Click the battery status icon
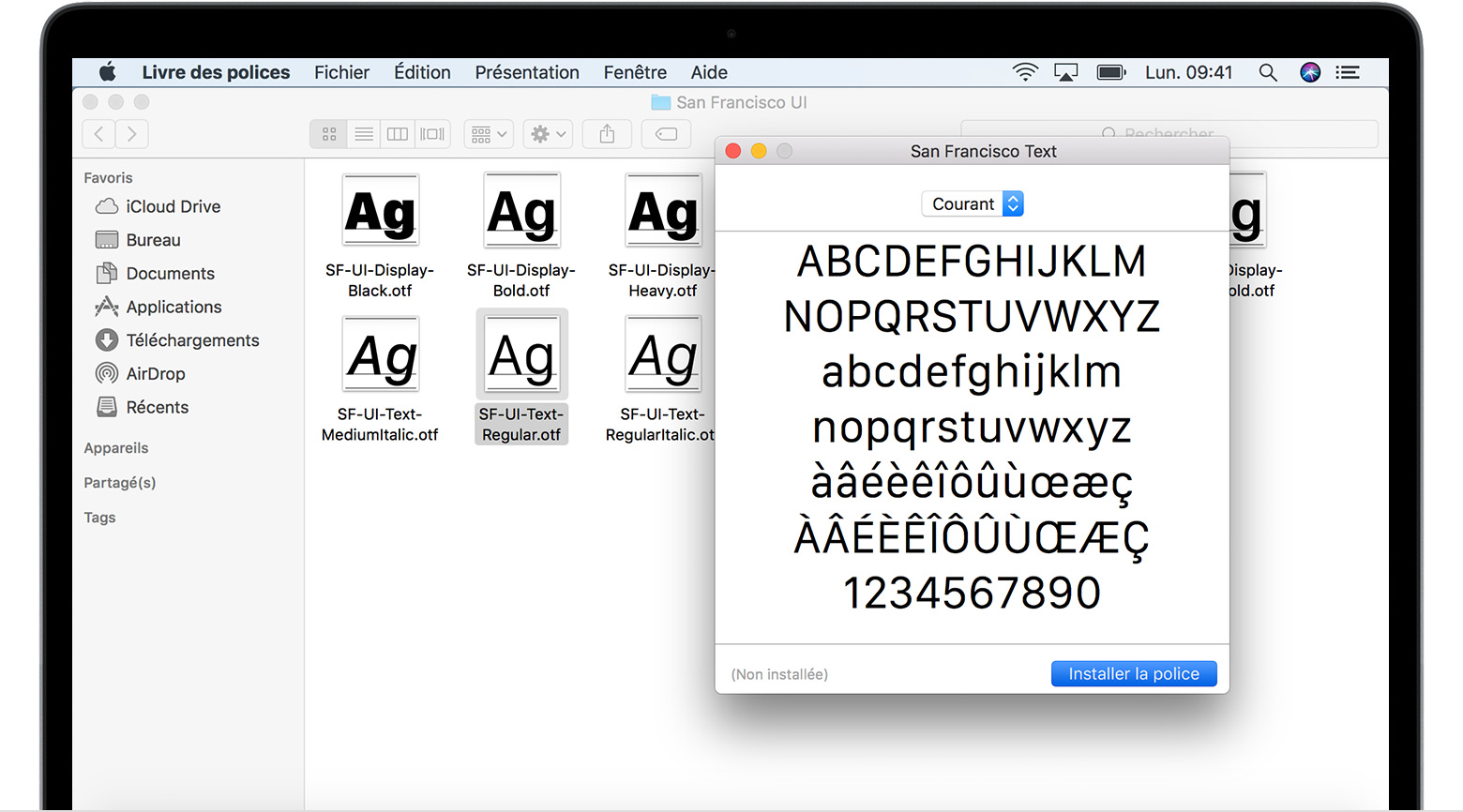Image resolution: width=1463 pixels, height=812 pixels. [1111, 72]
